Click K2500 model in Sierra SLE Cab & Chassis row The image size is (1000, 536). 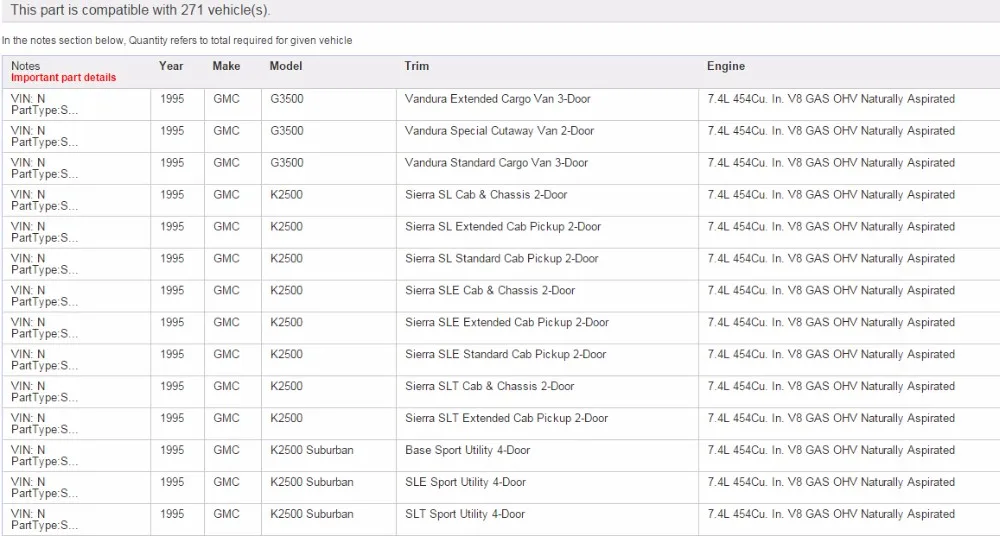point(286,290)
